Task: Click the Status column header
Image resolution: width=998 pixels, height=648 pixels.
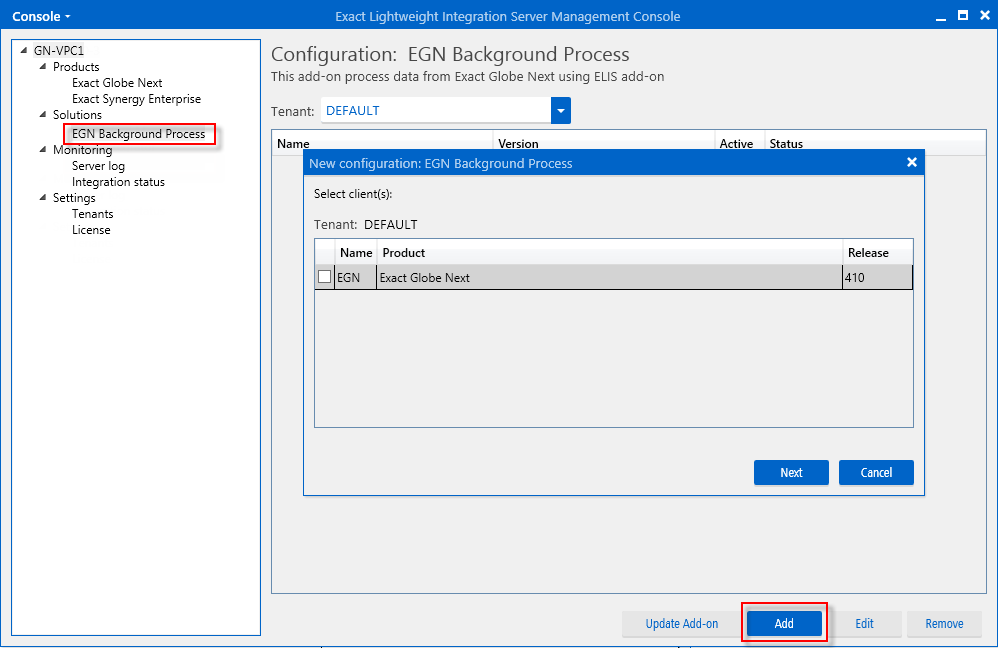Action: click(x=786, y=144)
